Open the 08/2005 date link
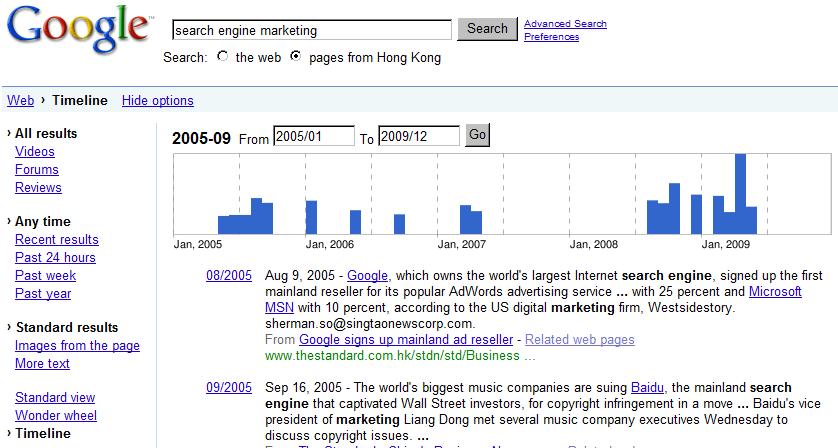 [x=229, y=276]
